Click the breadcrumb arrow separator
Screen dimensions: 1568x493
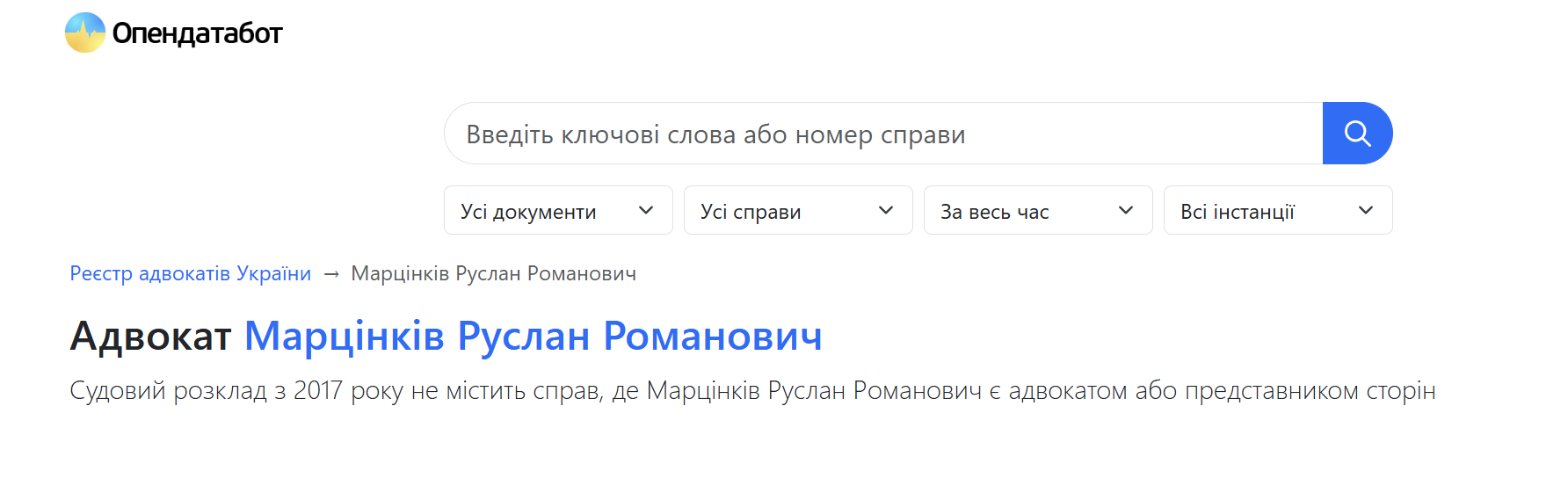[x=331, y=274]
